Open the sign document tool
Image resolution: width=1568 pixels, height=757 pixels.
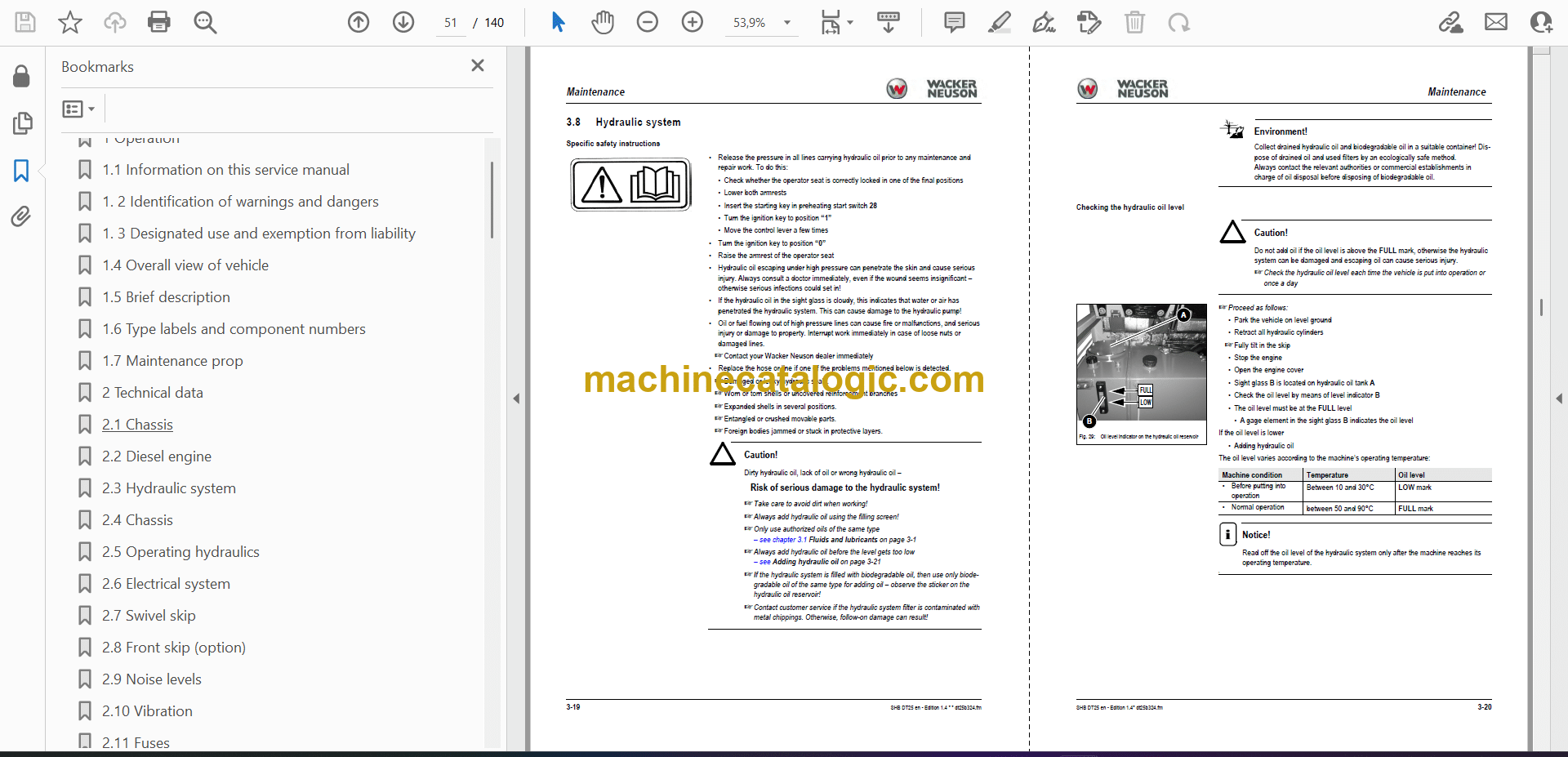pyautogui.click(x=1044, y=22)
